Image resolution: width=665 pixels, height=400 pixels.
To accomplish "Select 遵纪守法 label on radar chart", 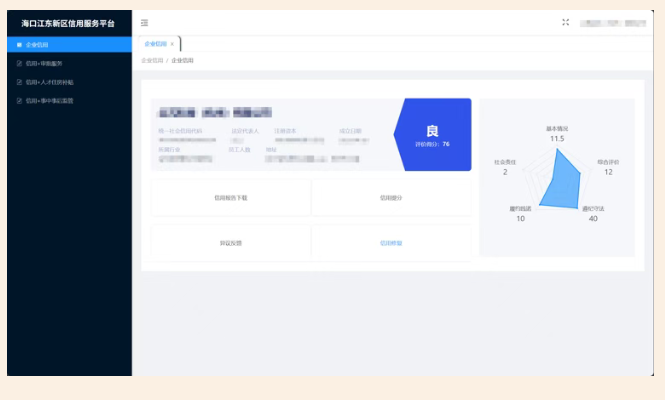I will point(593,208).
